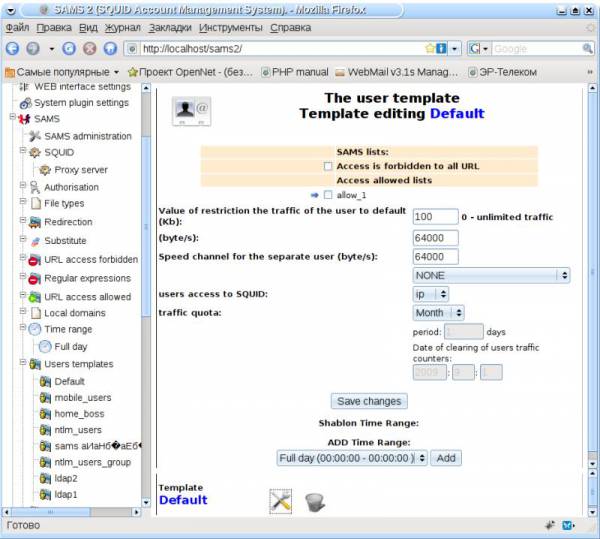This screenshot has width=600, height=539.
Task: Open Проект OpenNet bookmark
Action: 191,72
